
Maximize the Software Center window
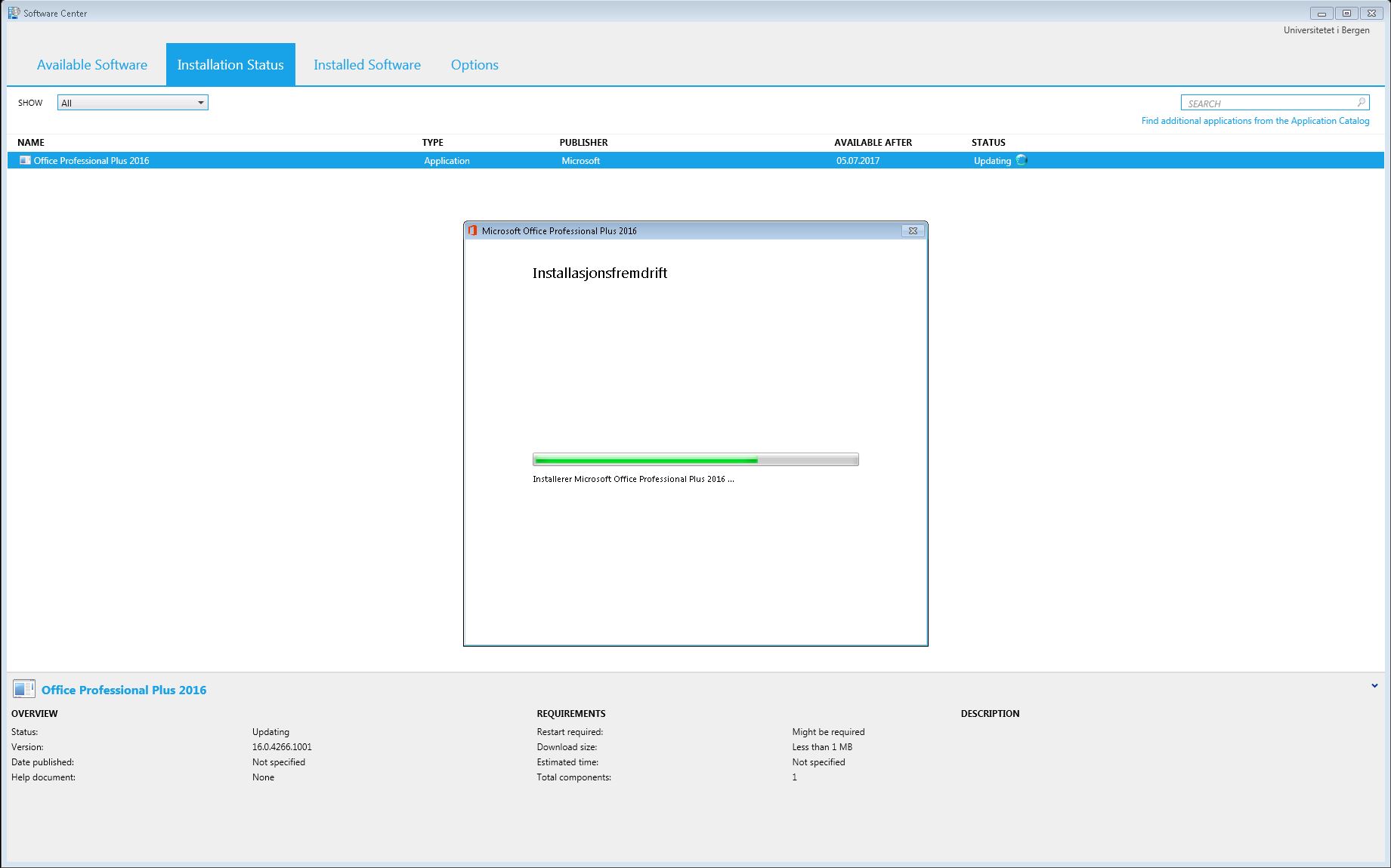[x=1346, y=13]
